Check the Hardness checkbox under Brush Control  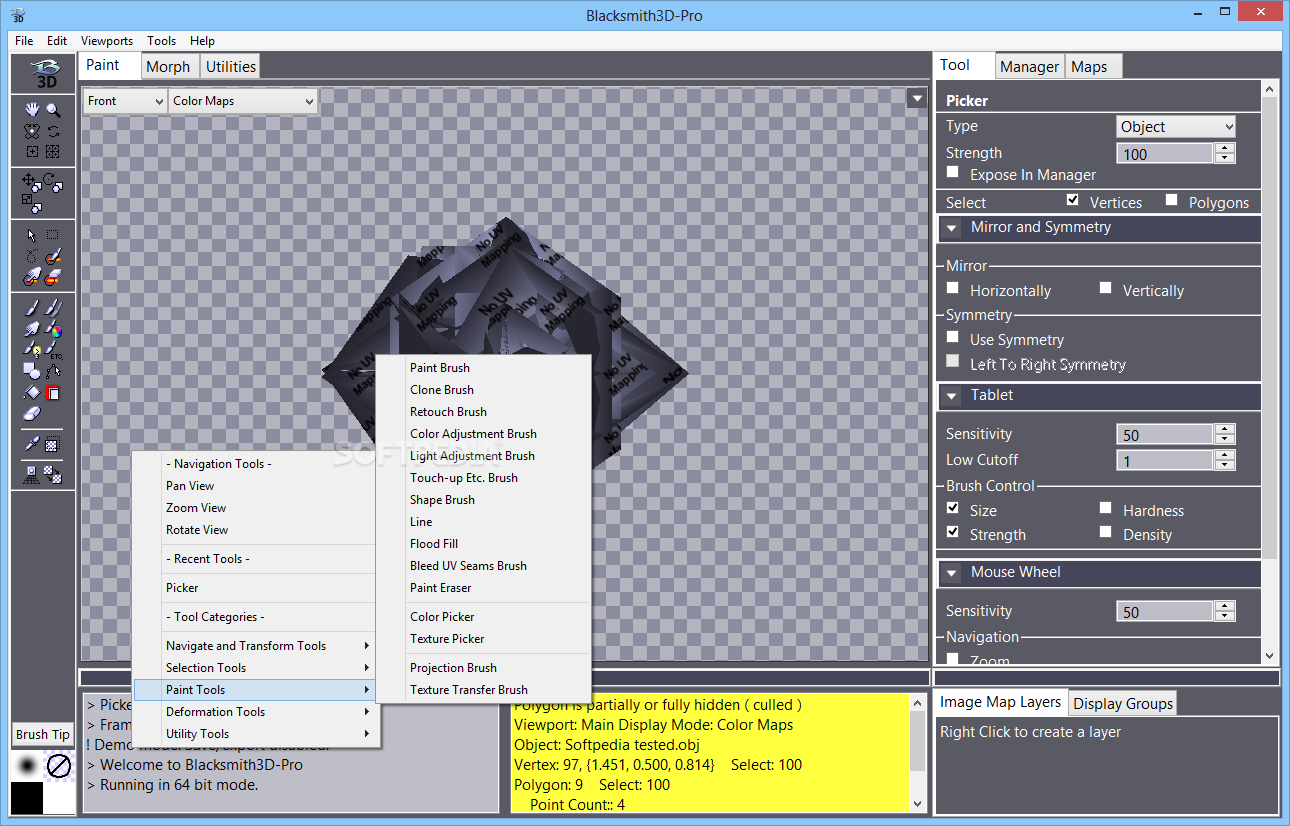[x=1105, y=509]
